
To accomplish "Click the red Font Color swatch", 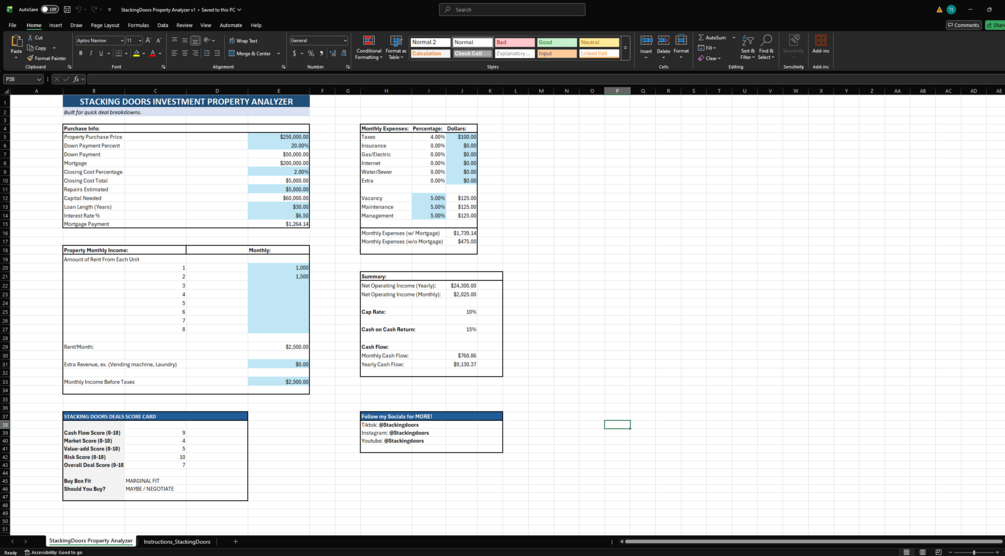I will click(x=152, y=53).
